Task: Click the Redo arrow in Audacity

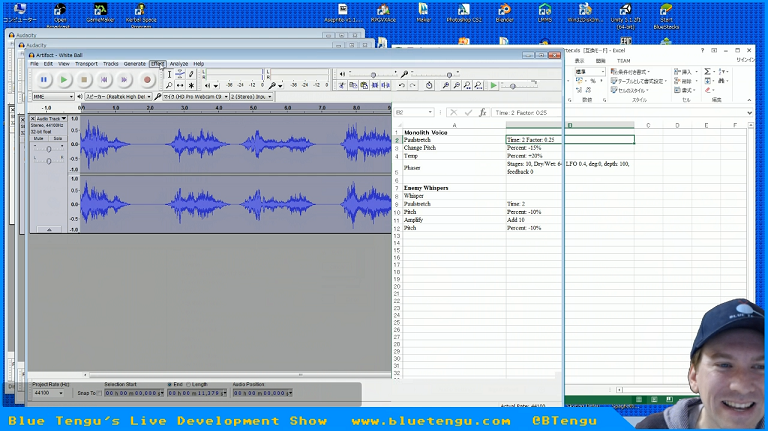Action: [413, 85]
